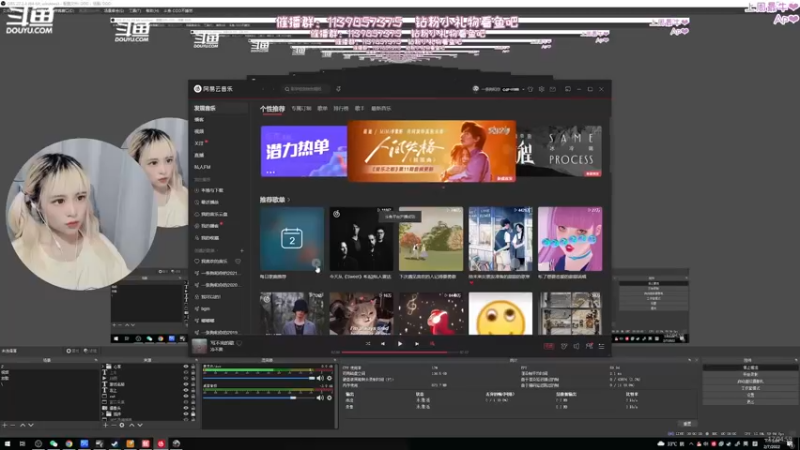
Task: Mute the second audio channel in OBS mixer
Action: (320, 398)
